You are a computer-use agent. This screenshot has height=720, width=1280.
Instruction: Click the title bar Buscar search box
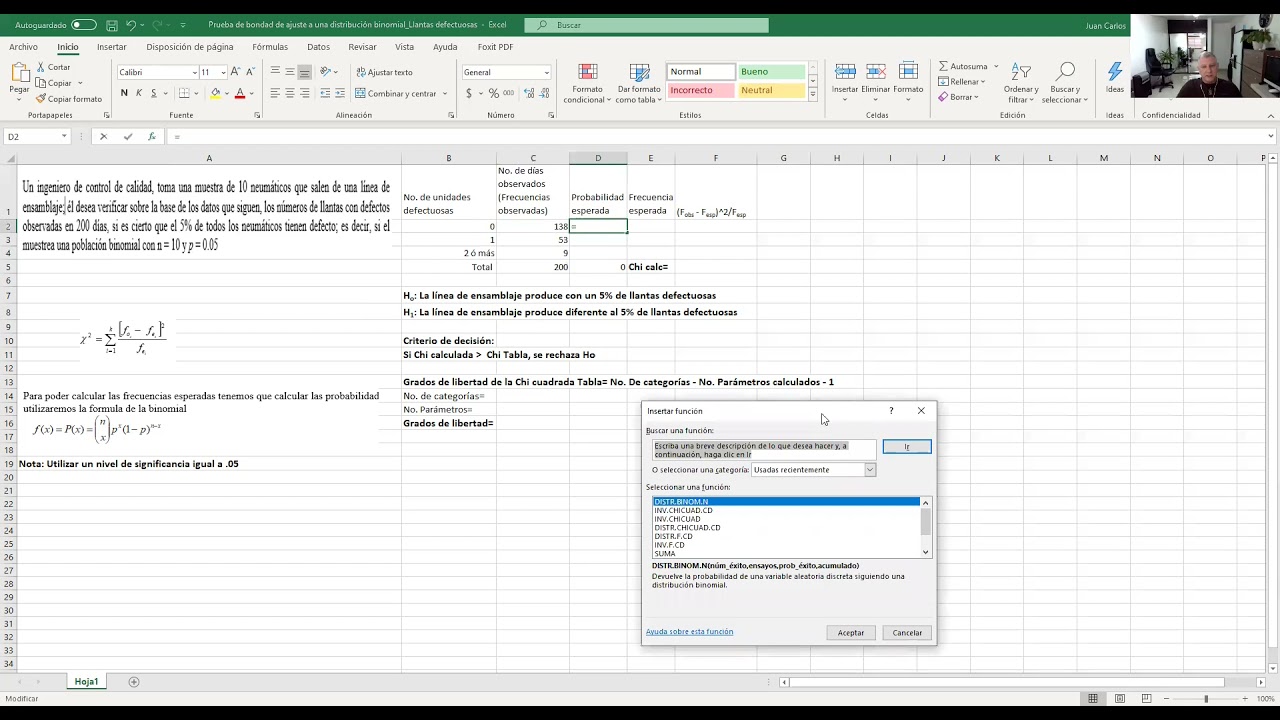pos(647,25)
